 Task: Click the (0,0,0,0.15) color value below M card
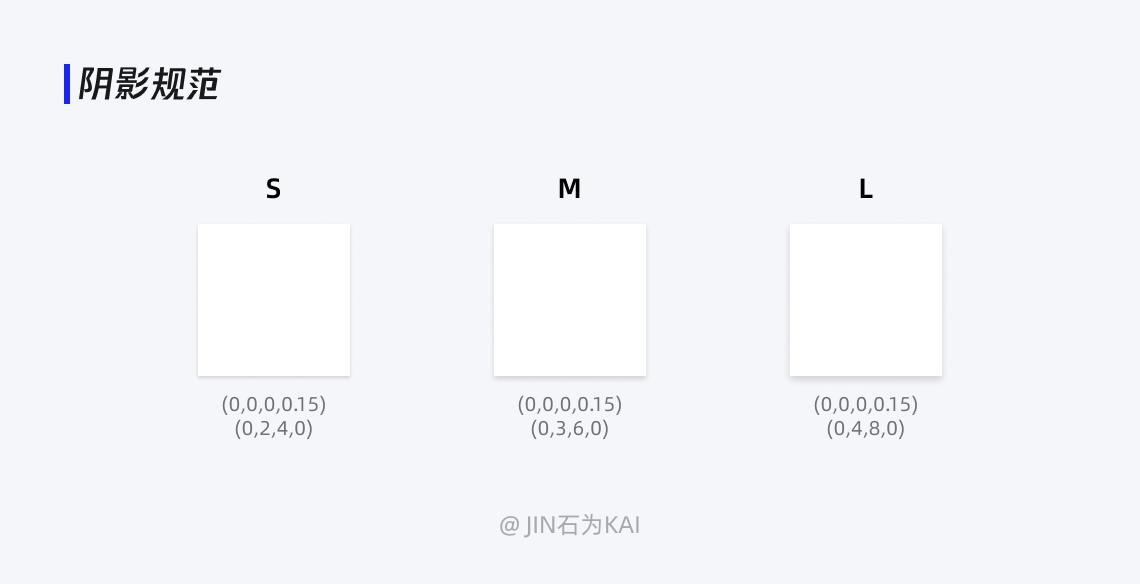tap(569, 404)
